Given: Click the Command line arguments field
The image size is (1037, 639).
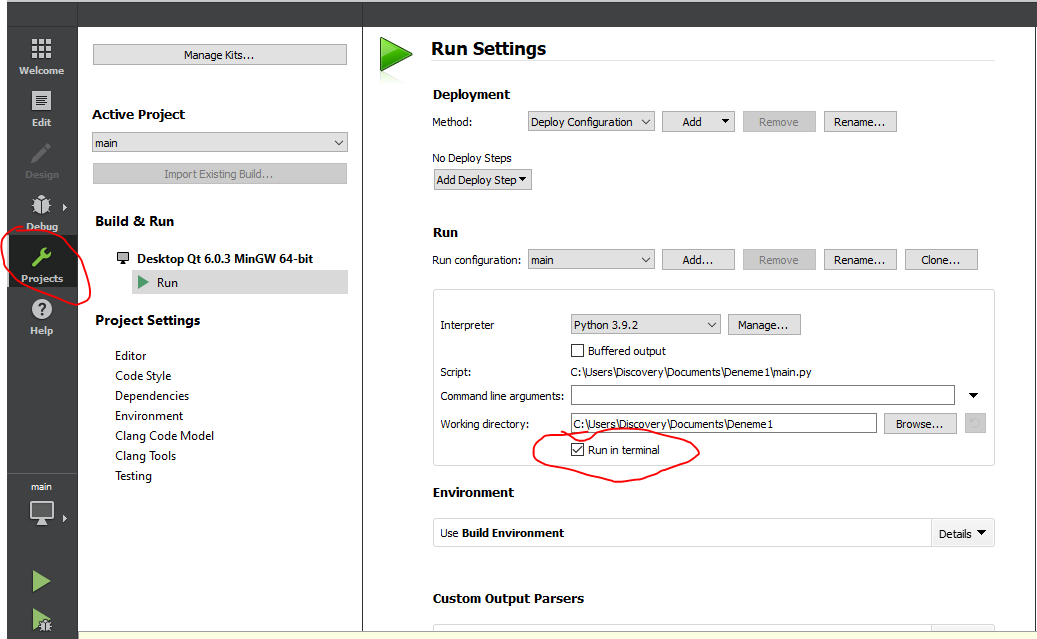Looking at the screenshot, I should 763,396.
